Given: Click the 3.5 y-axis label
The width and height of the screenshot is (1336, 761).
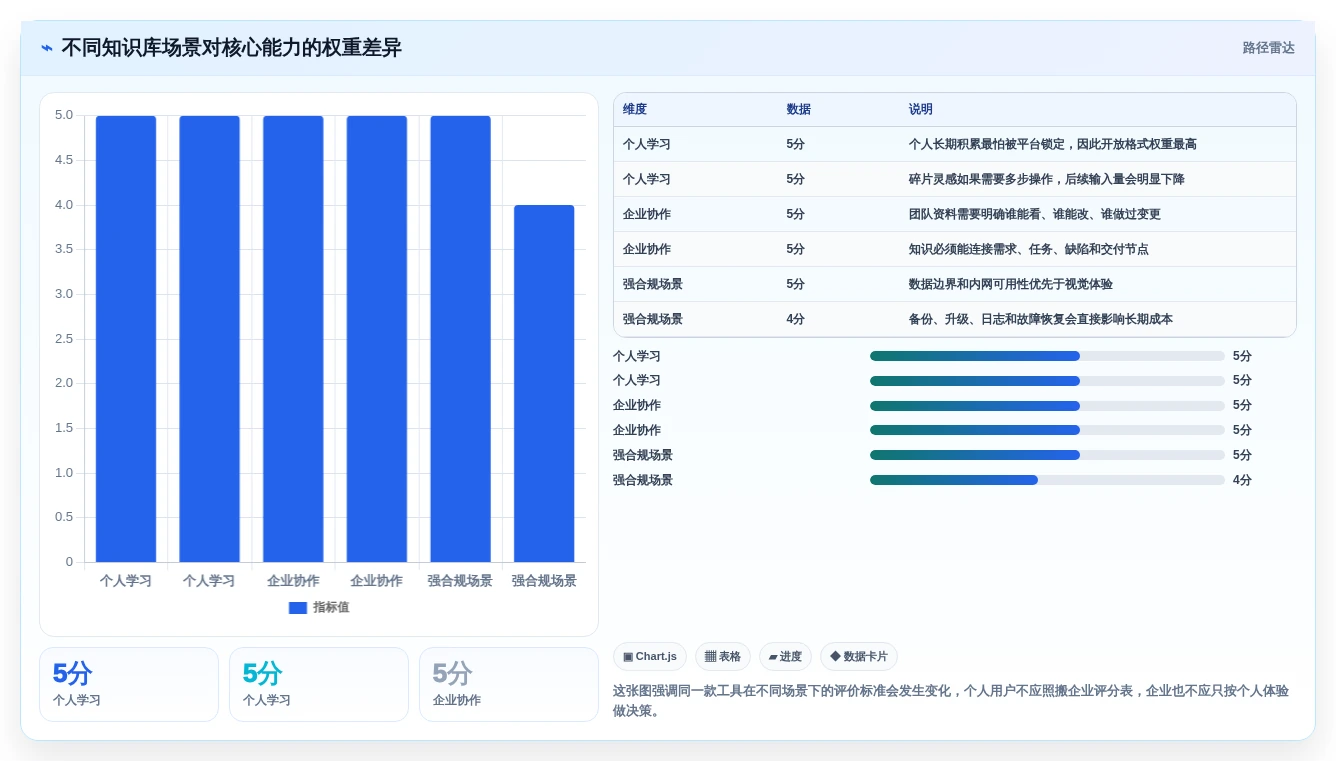Looking at the screenshot, I should pyautogui.click(x=64, y=249).
